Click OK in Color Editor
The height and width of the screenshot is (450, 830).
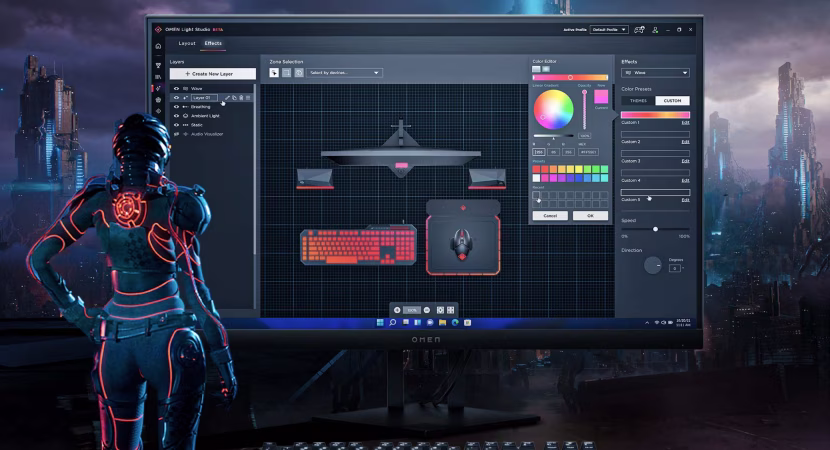(x=590, y=215)
